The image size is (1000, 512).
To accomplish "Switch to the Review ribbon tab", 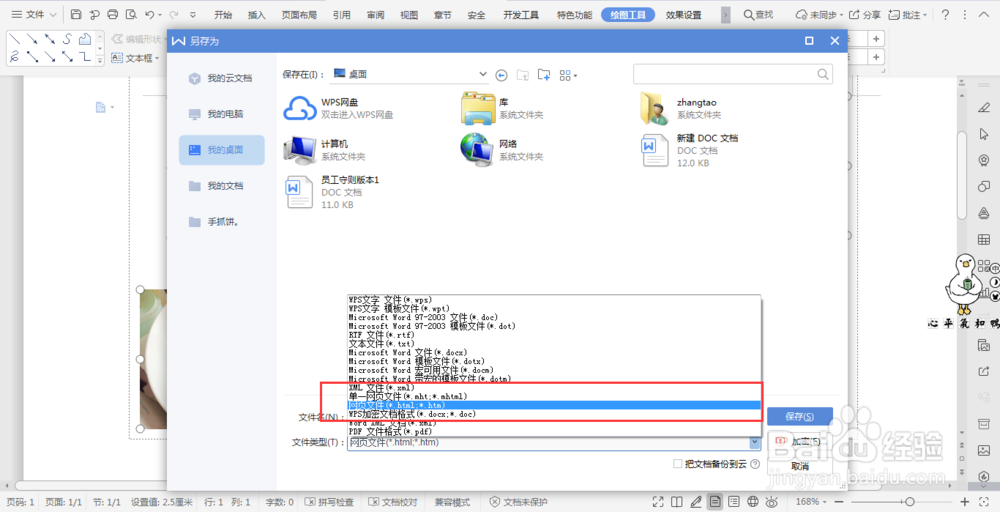I will coord(376,15).
